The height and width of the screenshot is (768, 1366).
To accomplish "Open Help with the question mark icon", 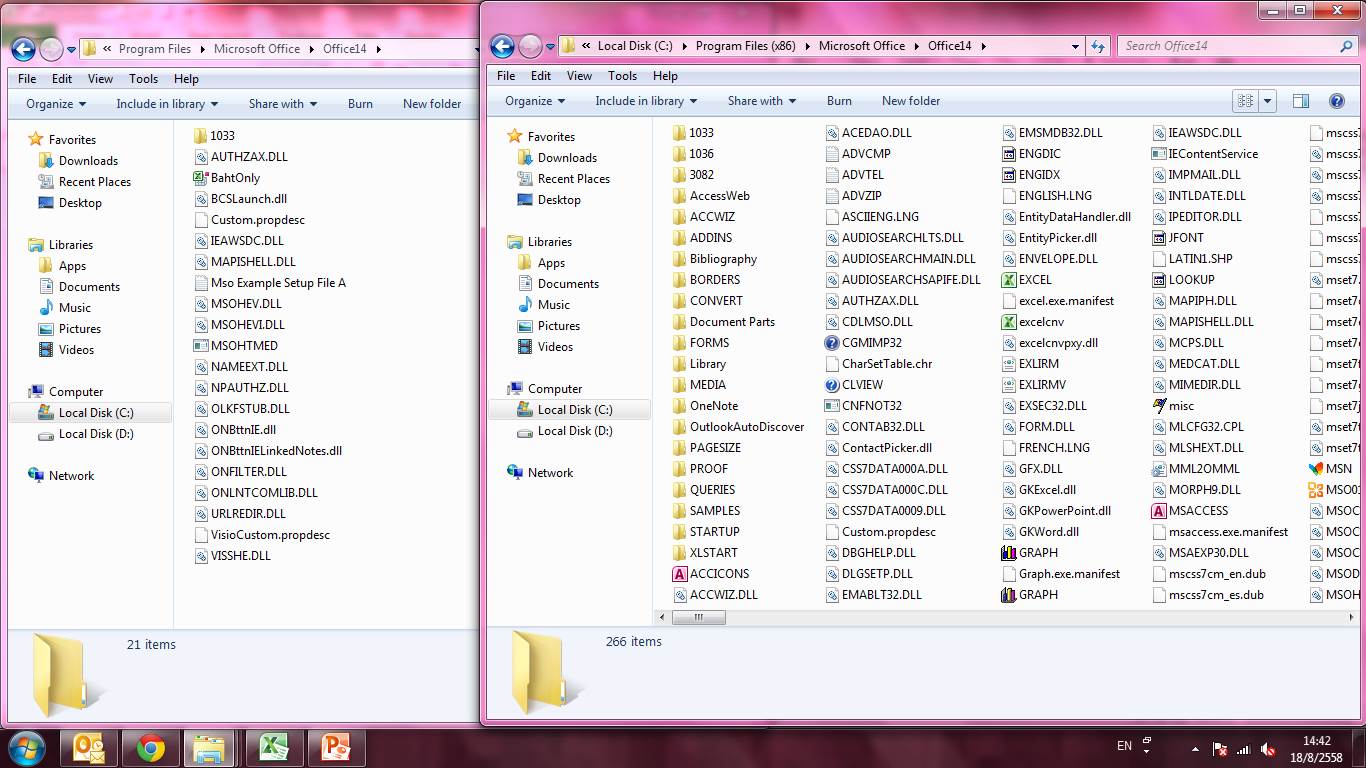I will tap(1336, 101).
